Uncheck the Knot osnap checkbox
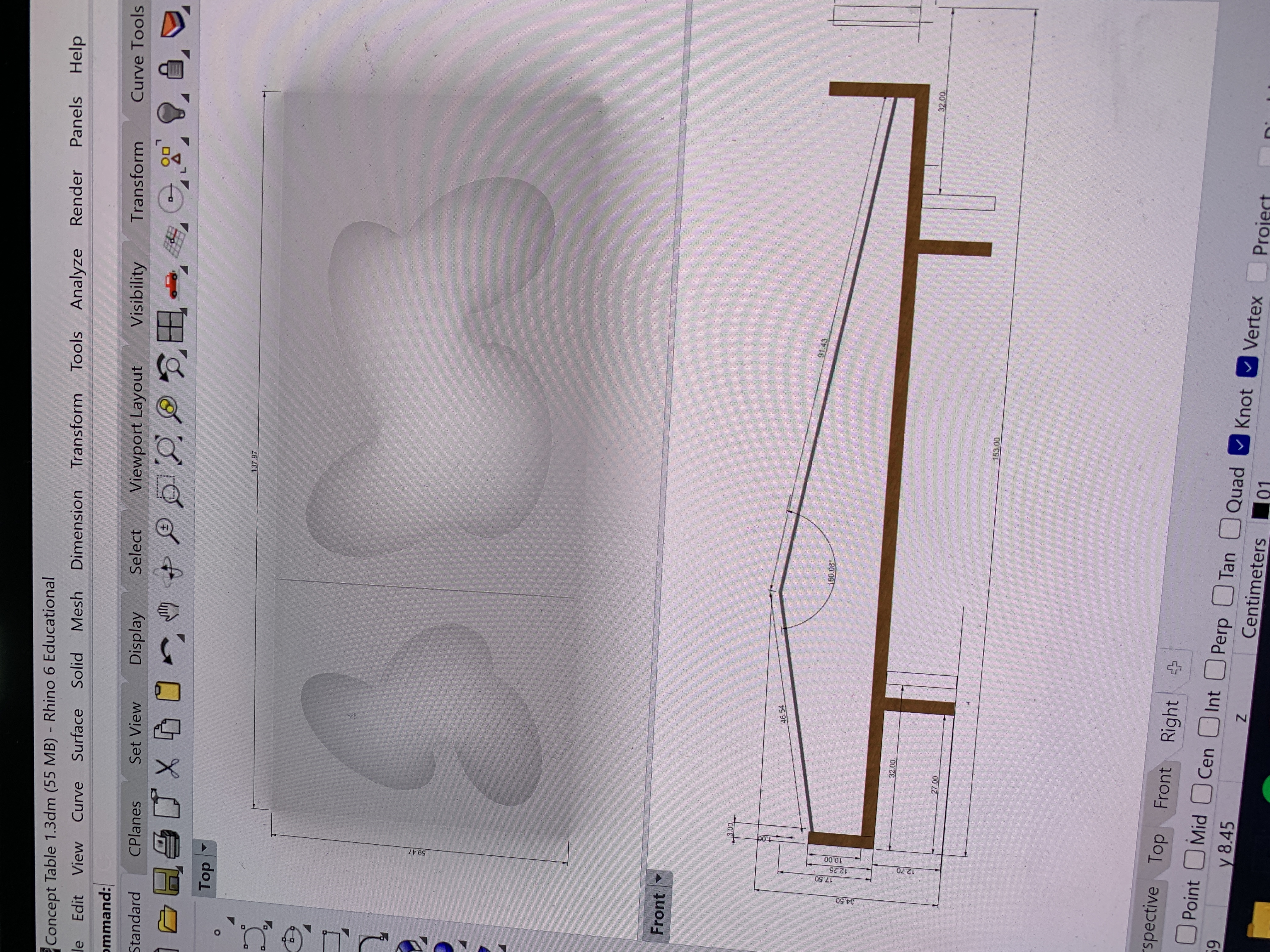This screenshot has height=952, width=1270. pos(1239,445)
